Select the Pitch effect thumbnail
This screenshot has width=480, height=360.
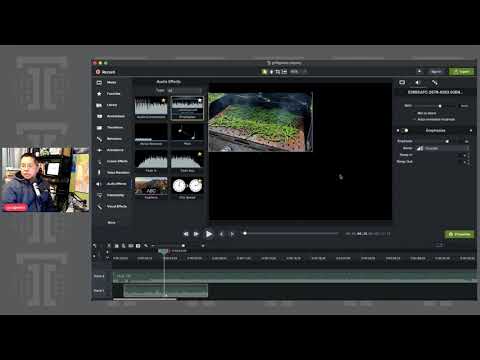pyautogui.click(x=187, y=134)
